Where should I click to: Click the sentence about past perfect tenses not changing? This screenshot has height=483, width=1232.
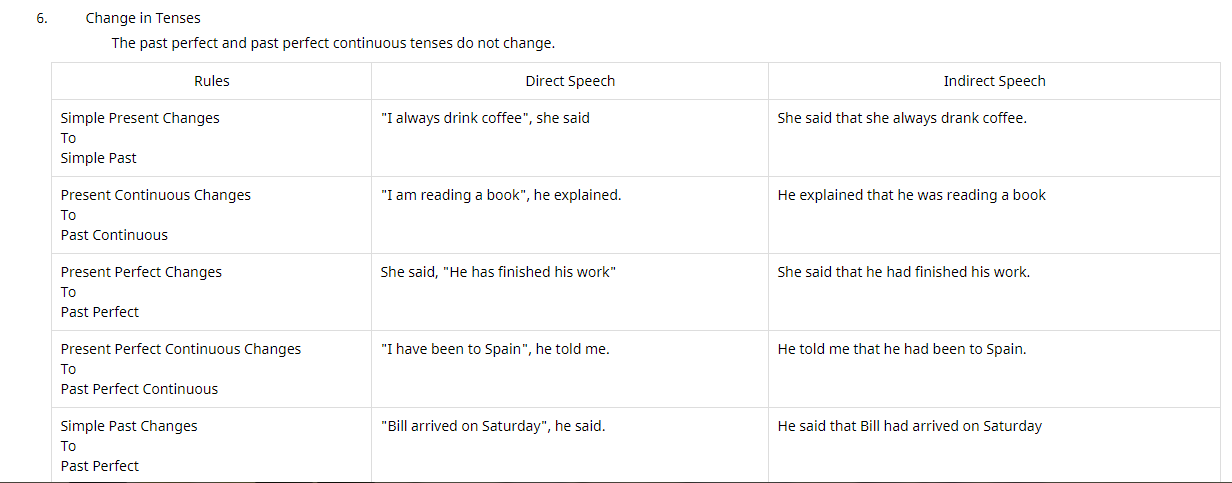click(333, 44)
